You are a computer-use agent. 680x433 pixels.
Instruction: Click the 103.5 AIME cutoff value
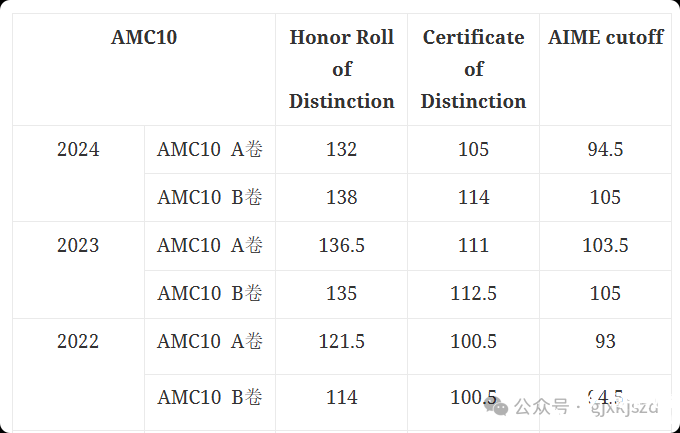(605, 246)
